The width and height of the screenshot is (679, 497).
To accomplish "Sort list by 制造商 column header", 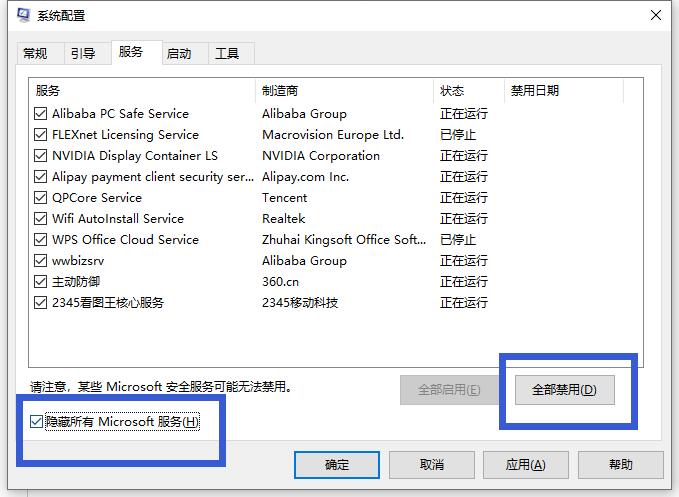I will (x=343, y=91).
